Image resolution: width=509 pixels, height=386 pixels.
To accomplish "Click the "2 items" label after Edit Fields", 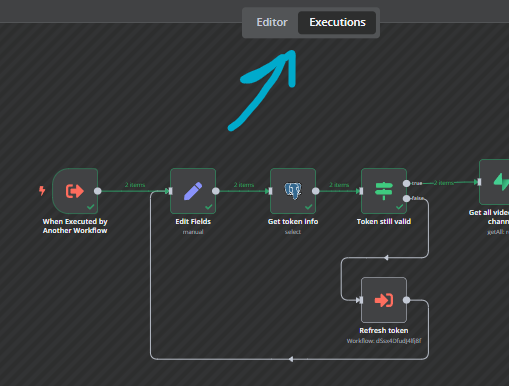I will pos(244,185).
